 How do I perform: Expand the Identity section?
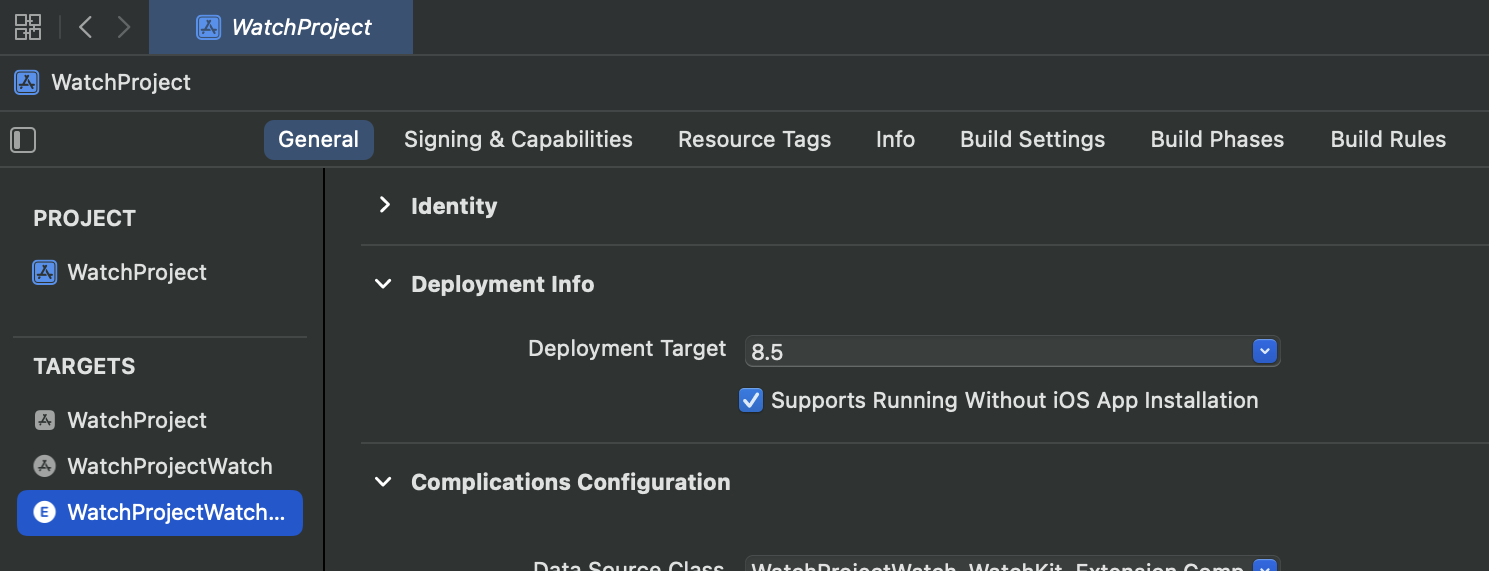(384, 205)
